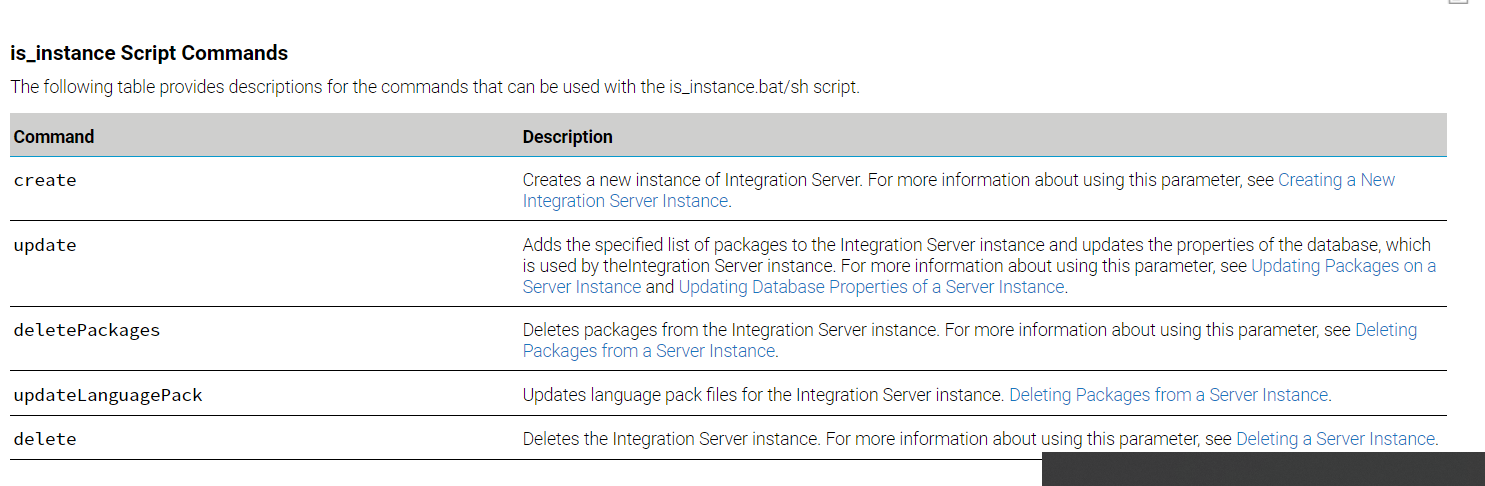The height and width of the screenshot is (486, 1485).
Task: Open Deleting Packages link in the updateLanguagePack row
Action: (x=1168, y=395)
